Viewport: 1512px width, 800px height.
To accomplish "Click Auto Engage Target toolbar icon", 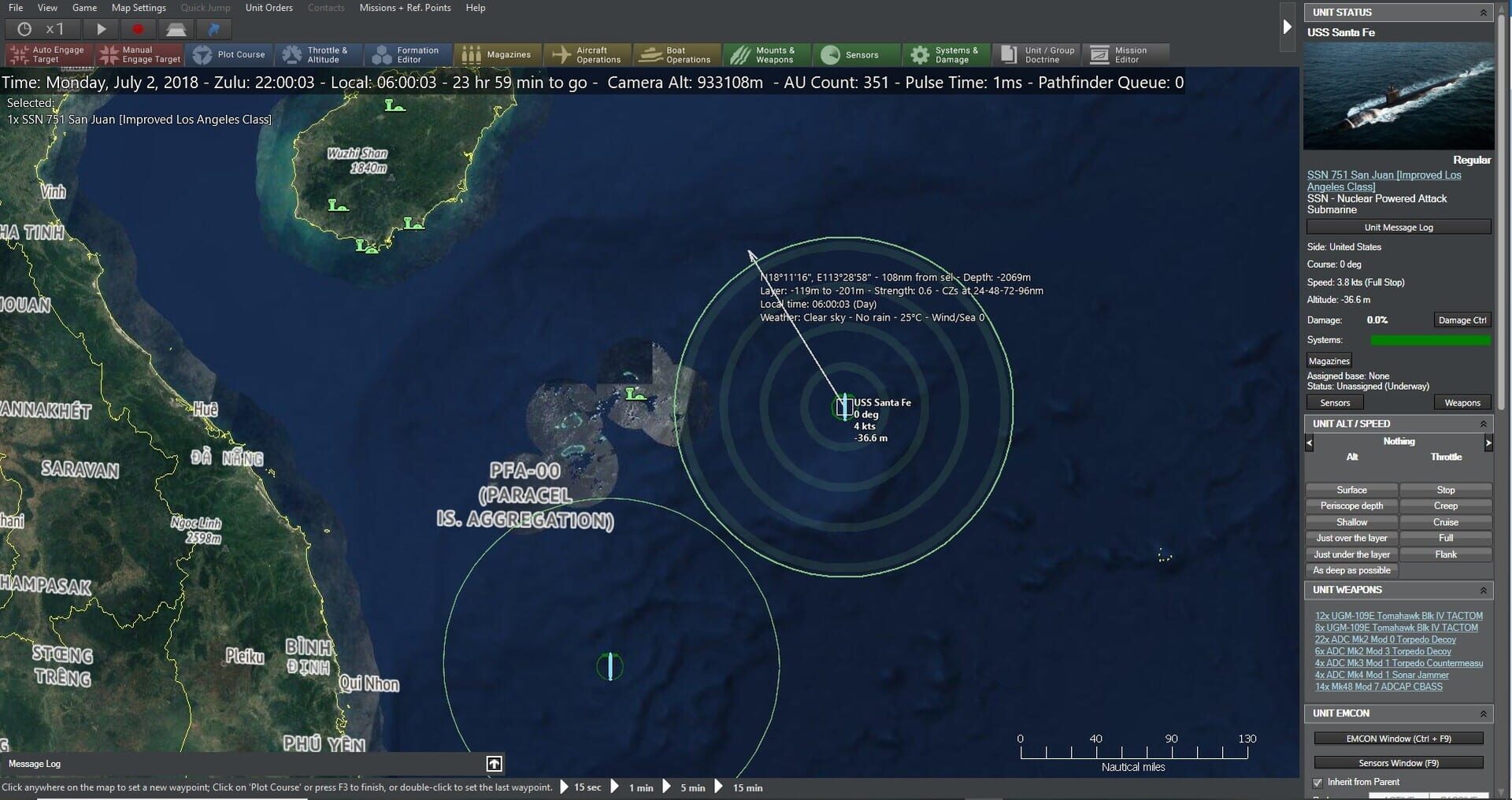I will (48, 54).
